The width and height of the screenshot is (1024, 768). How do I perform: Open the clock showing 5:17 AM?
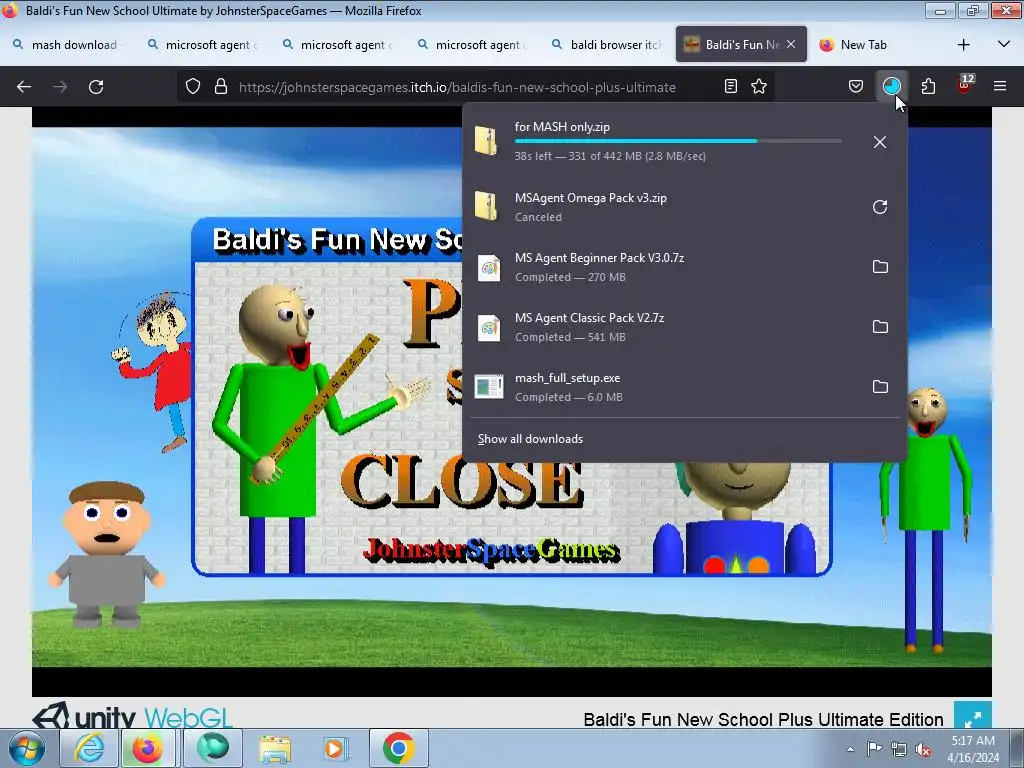[973, 749]
